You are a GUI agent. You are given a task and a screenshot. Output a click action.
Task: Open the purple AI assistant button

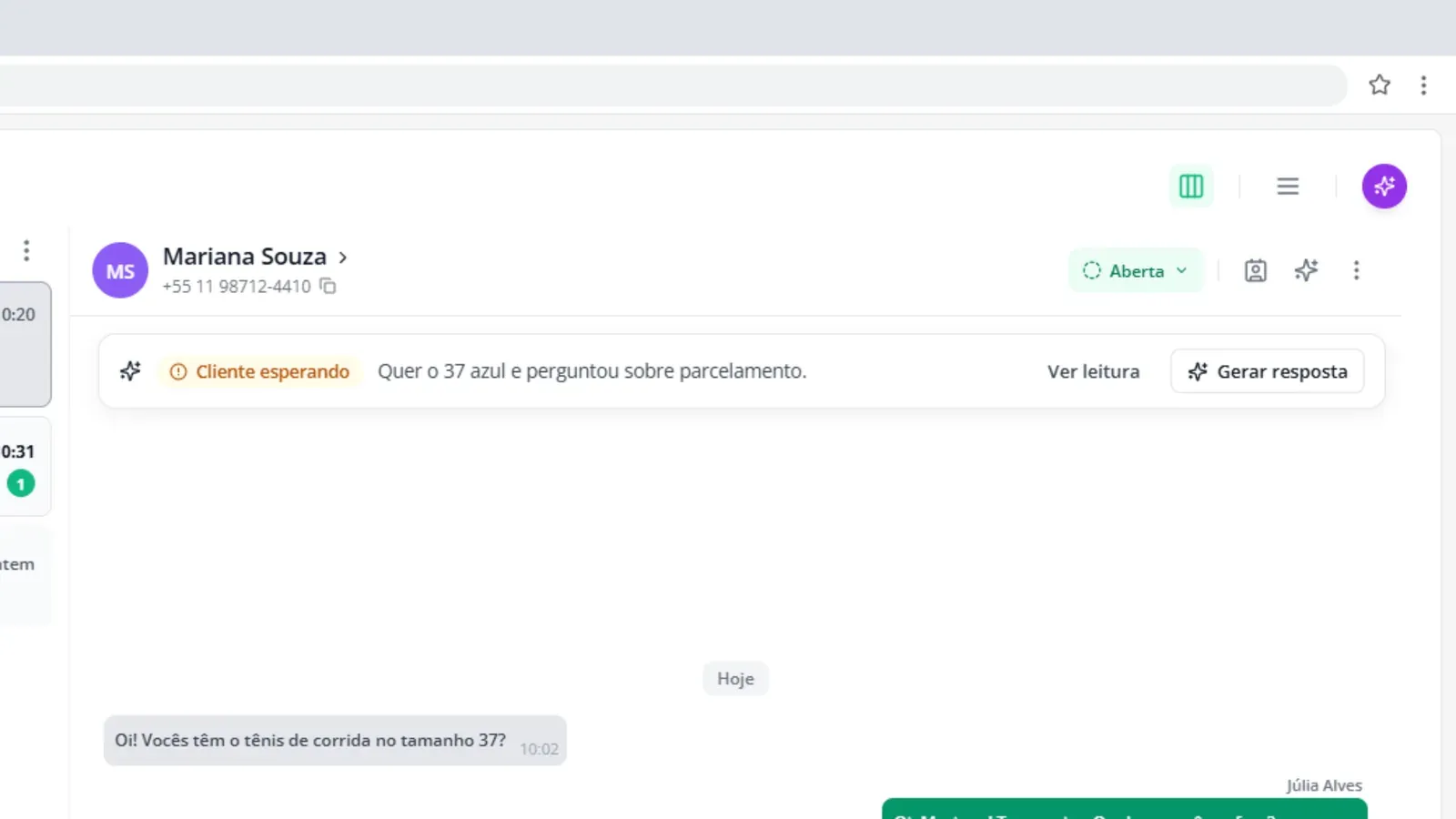pyautogui.click(x=1384, y=186)
